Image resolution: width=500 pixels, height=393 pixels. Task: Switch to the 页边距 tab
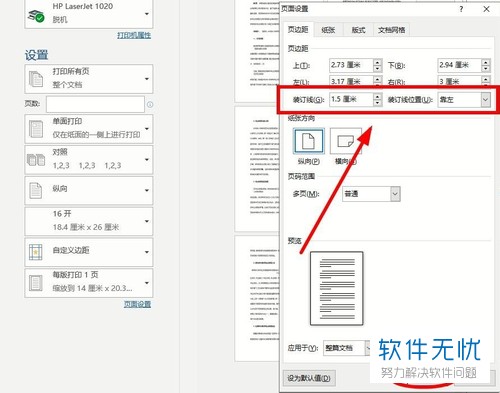point(298,30)
